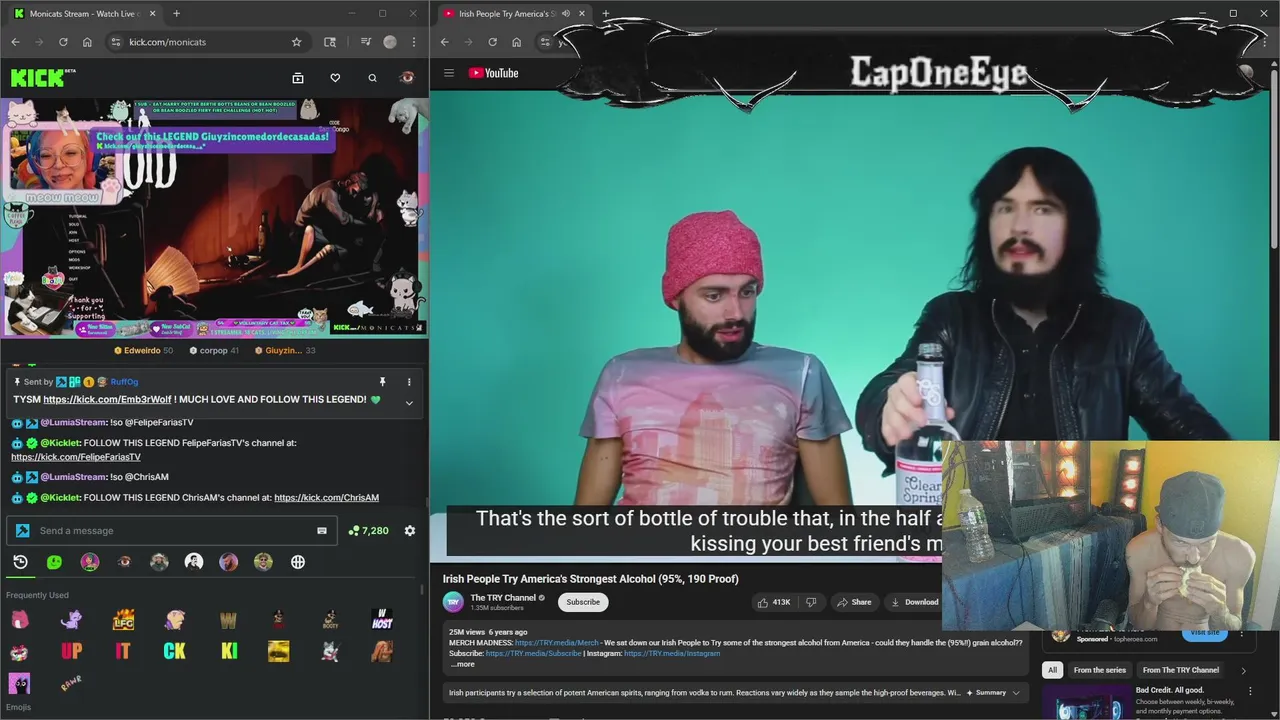Insert the purple cat emote

click(x=71, y=620)
